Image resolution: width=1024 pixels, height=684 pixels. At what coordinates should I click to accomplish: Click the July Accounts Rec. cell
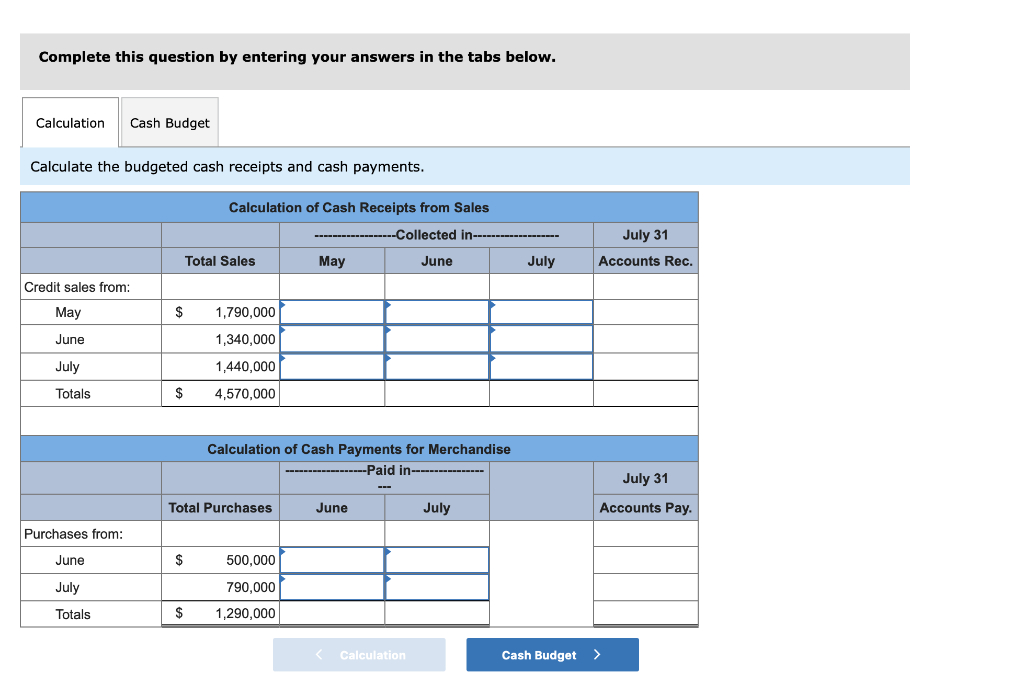(645, 366)
